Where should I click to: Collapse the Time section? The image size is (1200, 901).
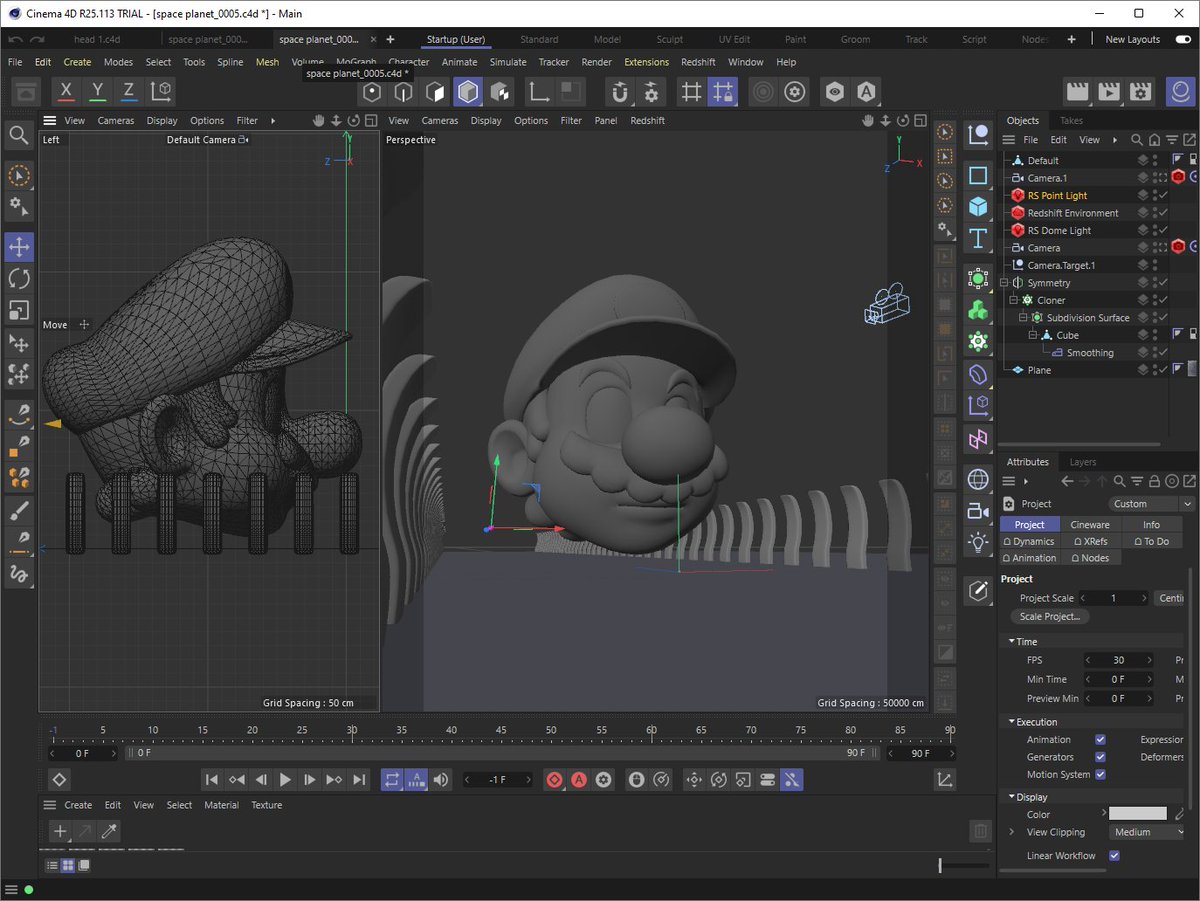click(x=1011, y=642)
